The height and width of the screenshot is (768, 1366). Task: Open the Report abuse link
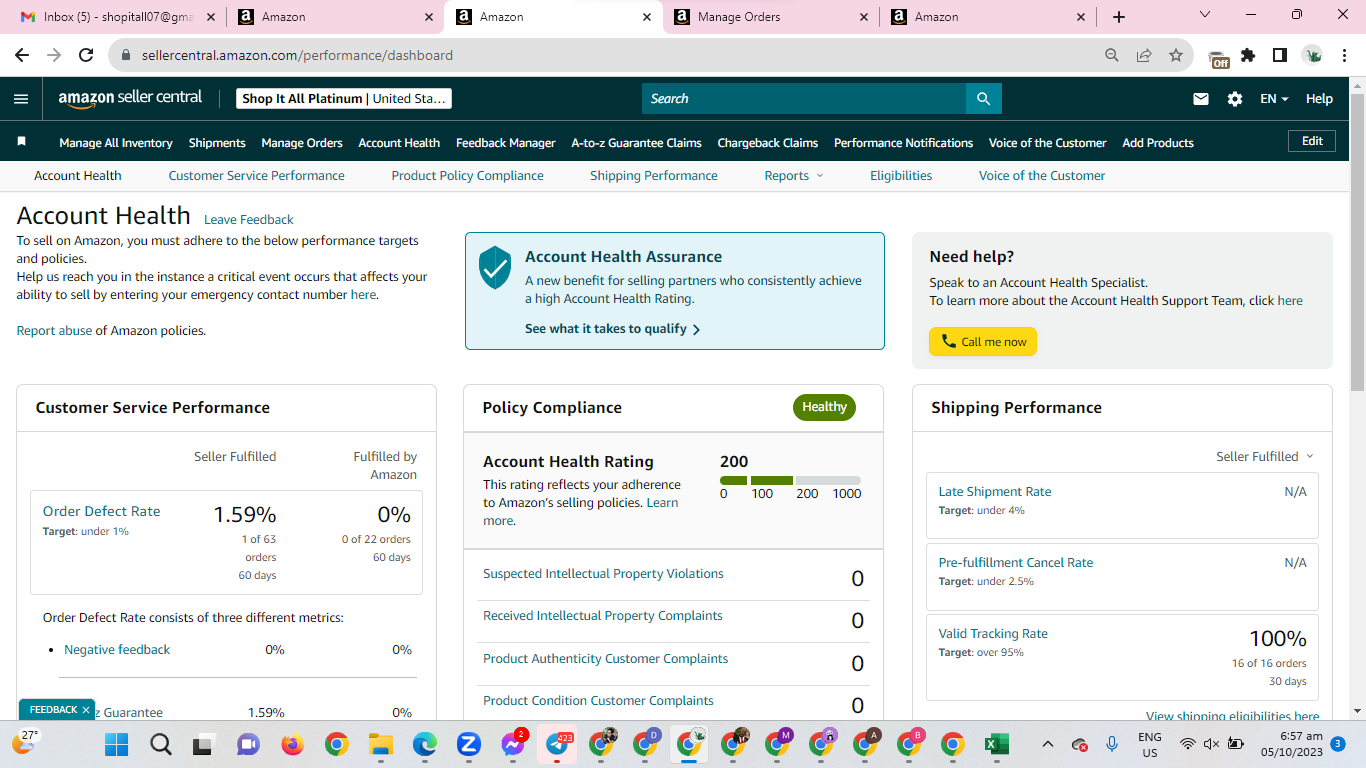[54, 331]
